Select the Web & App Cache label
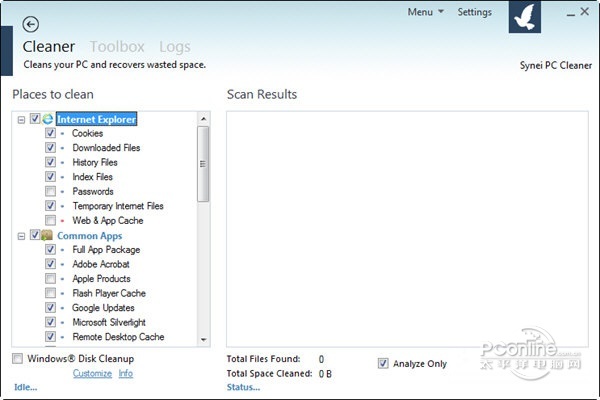Viewport: 600px width, 400px height. [x=108, y=220]
